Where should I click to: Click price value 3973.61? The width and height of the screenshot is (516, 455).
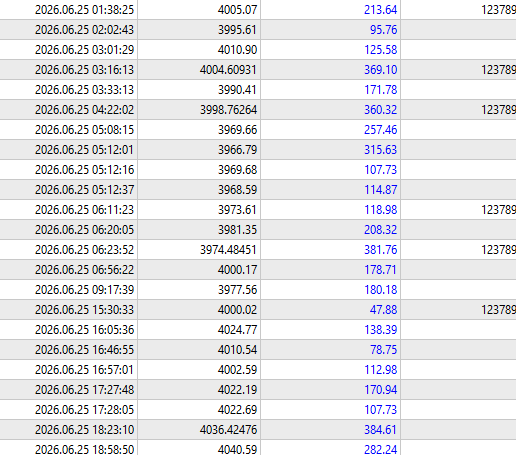[x=237, y=210]
